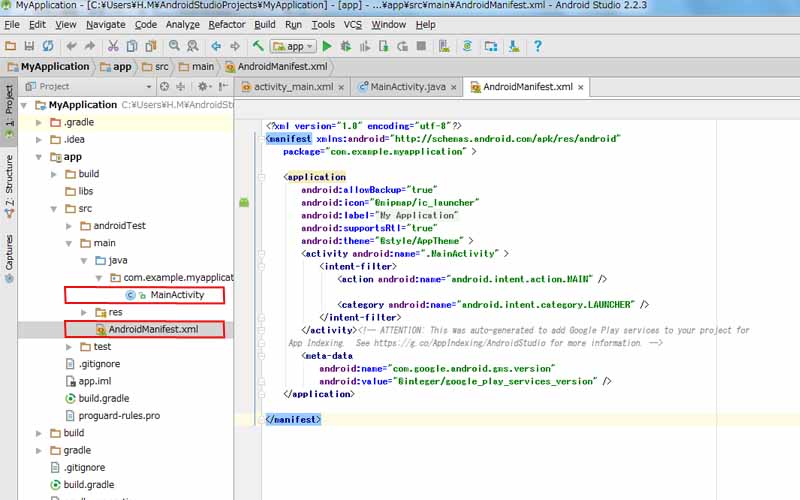This screenshot has height=500, width=800.
Task: Collapse the main folder
Action: pos(69,243)
